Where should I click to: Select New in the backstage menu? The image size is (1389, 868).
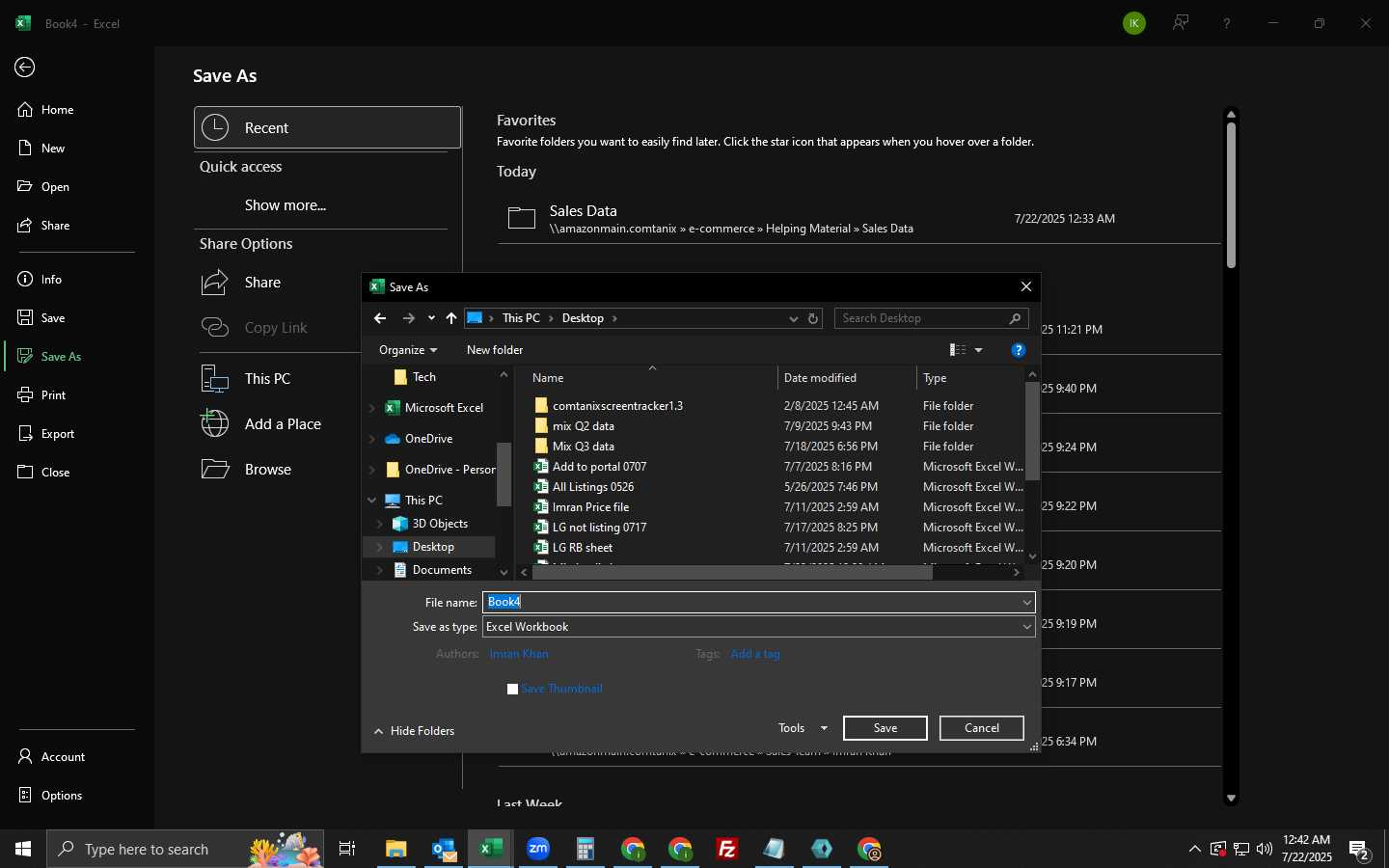53,149
